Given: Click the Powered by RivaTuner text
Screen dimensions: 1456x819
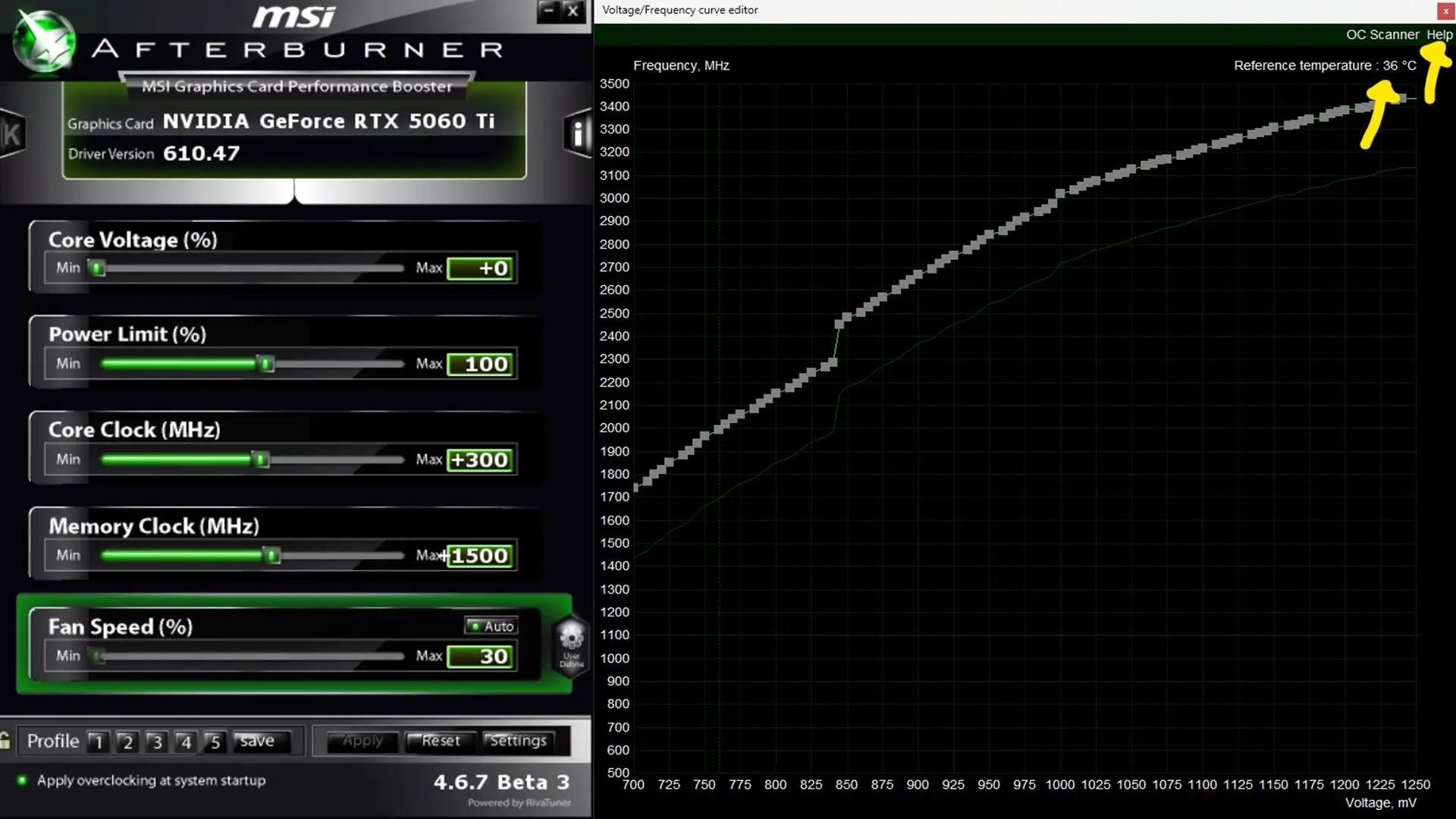Looking at the screenshot, I should pos(519,802).
